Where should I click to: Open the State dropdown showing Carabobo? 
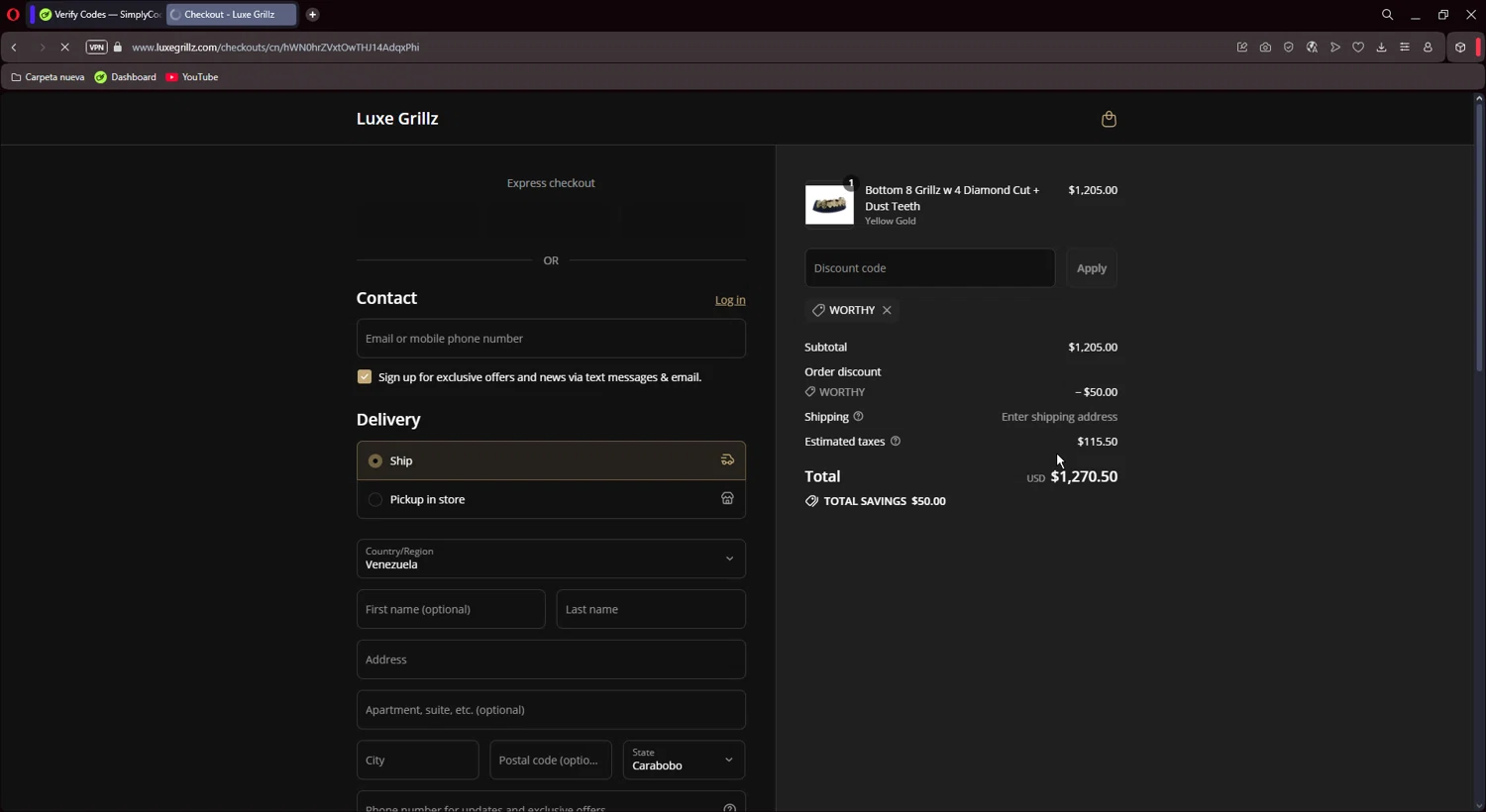[684, 761]
